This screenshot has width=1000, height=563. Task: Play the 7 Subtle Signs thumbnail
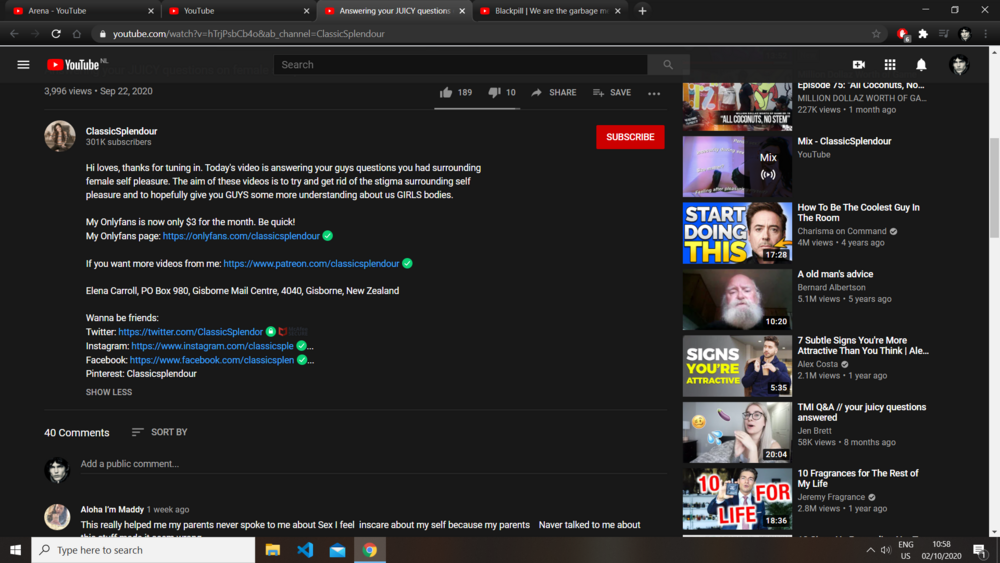737,366
